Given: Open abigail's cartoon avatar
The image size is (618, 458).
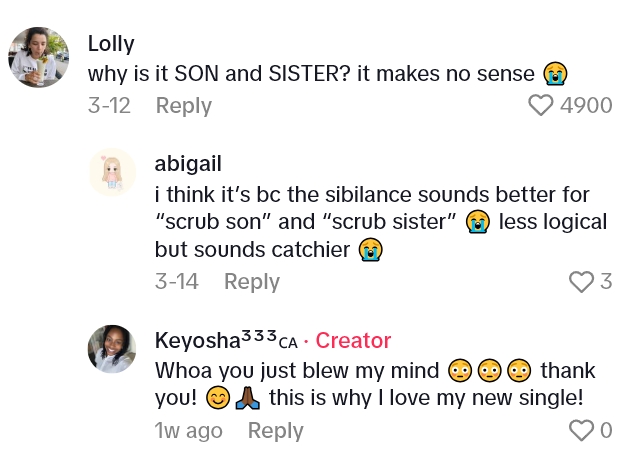Looking at the screenshot, I should 112,173.
